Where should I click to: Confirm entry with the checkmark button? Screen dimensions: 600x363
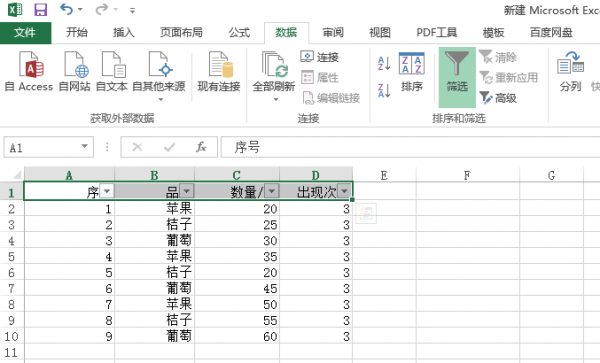(169, 147)
